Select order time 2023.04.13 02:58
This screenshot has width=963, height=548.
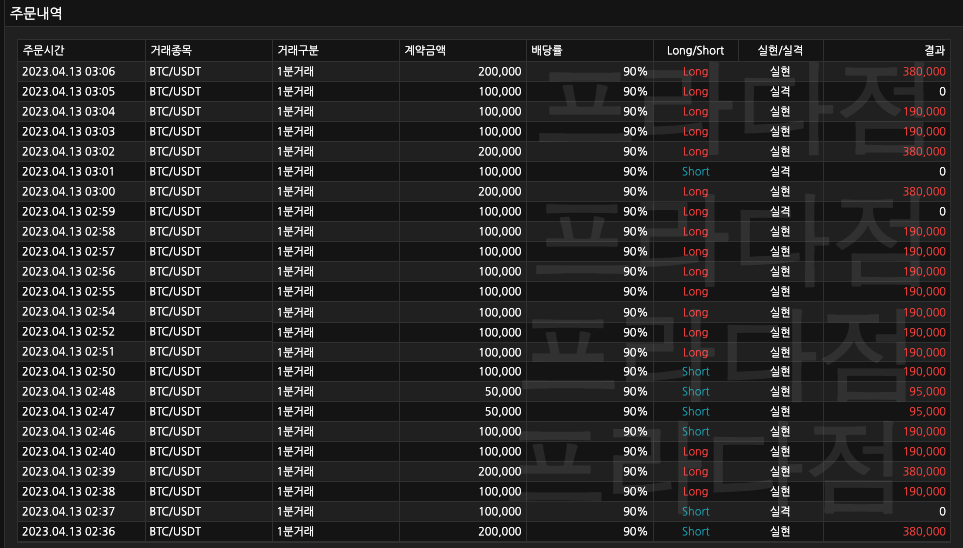coord(69,232)
